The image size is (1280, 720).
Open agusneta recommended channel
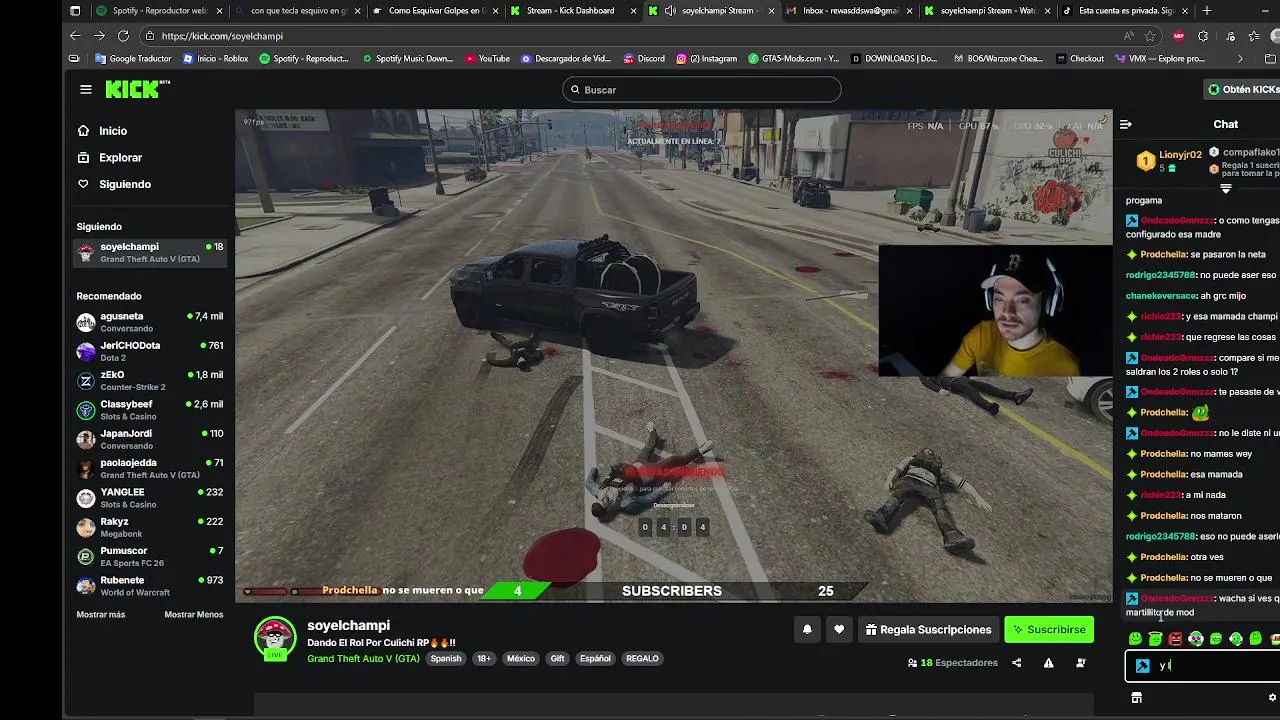tap(150, 322)
